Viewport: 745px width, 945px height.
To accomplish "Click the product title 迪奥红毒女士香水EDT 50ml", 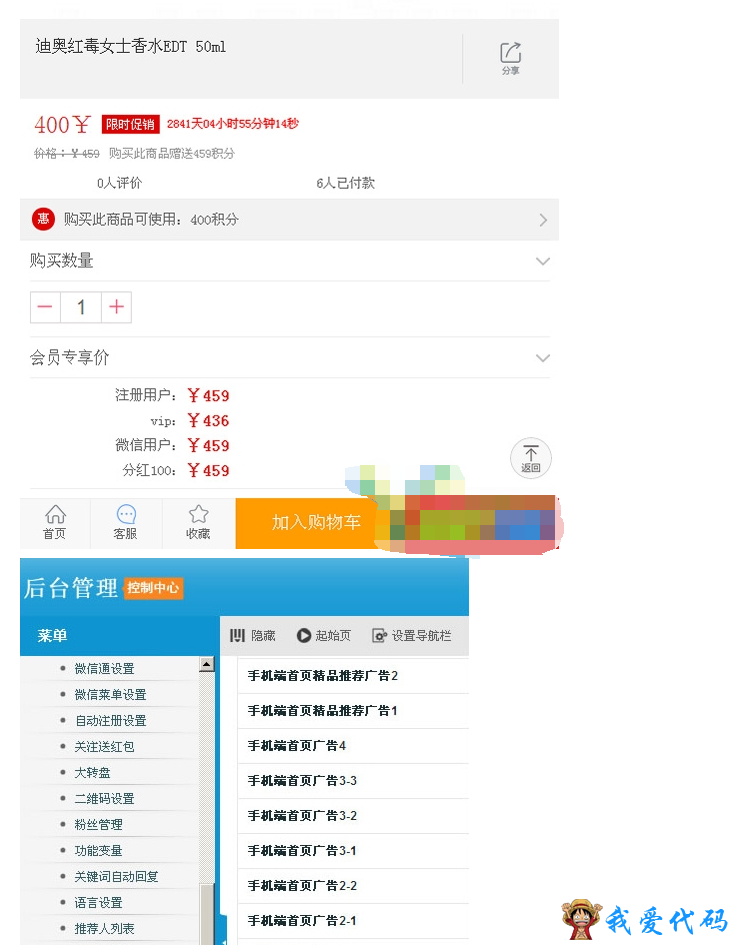I will 130,46.
